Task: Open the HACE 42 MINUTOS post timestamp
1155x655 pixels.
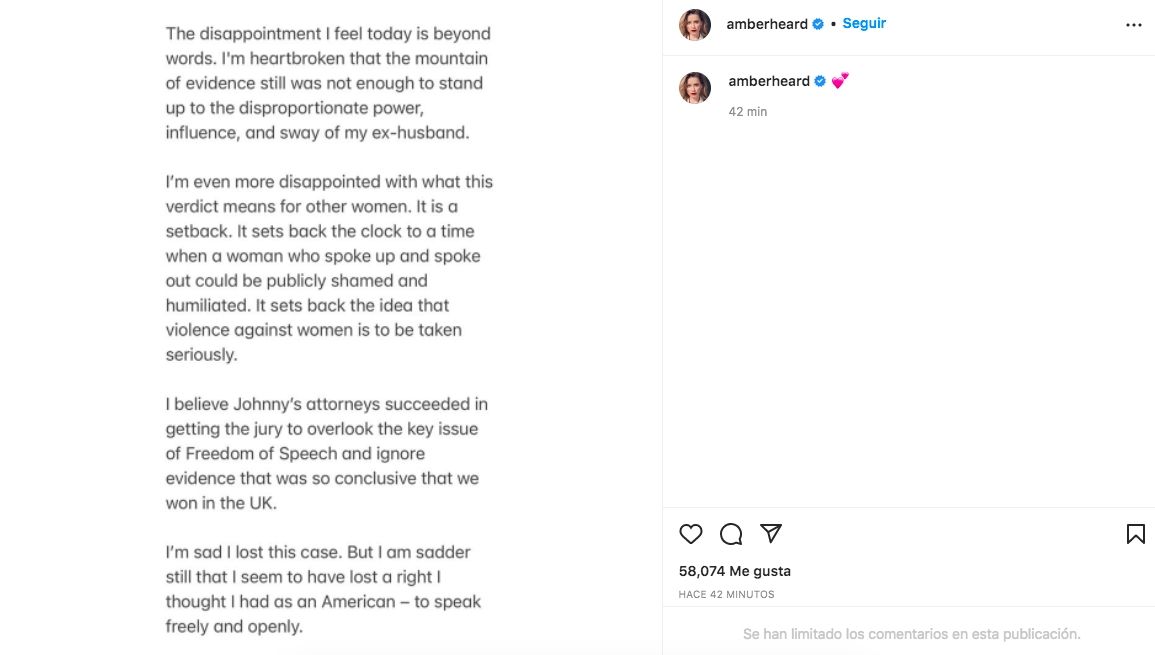Action: pyautogui.click(x=726, y=594)
